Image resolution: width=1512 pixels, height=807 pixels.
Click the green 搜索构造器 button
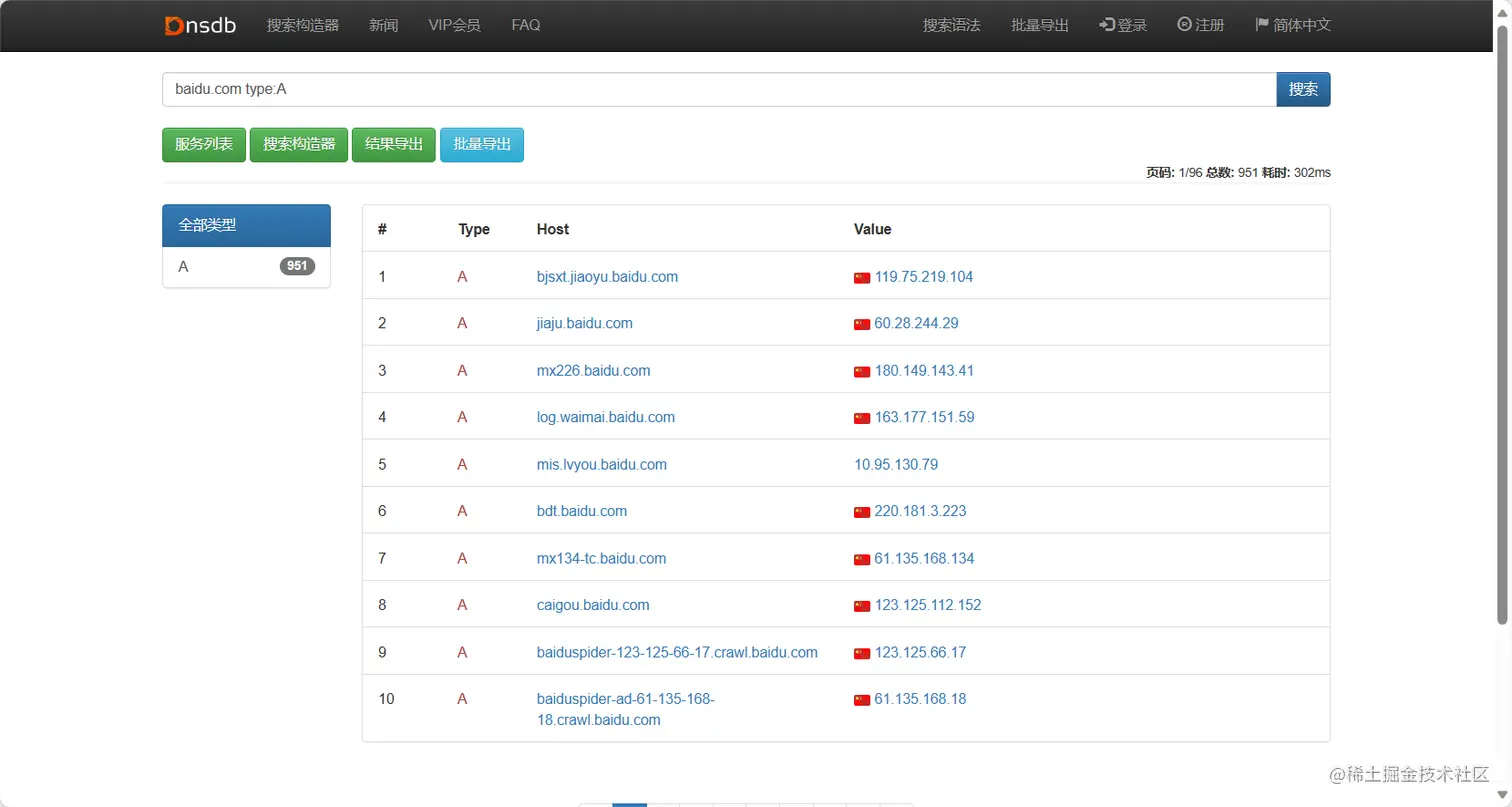[299, 144]
